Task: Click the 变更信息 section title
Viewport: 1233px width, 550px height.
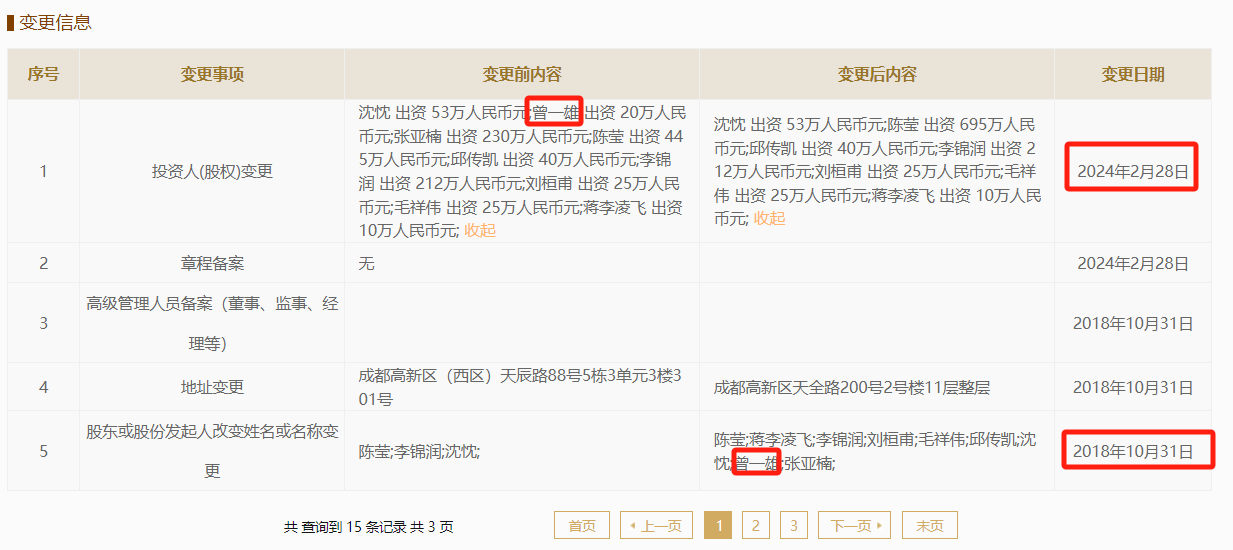Action: coord(55,22)
